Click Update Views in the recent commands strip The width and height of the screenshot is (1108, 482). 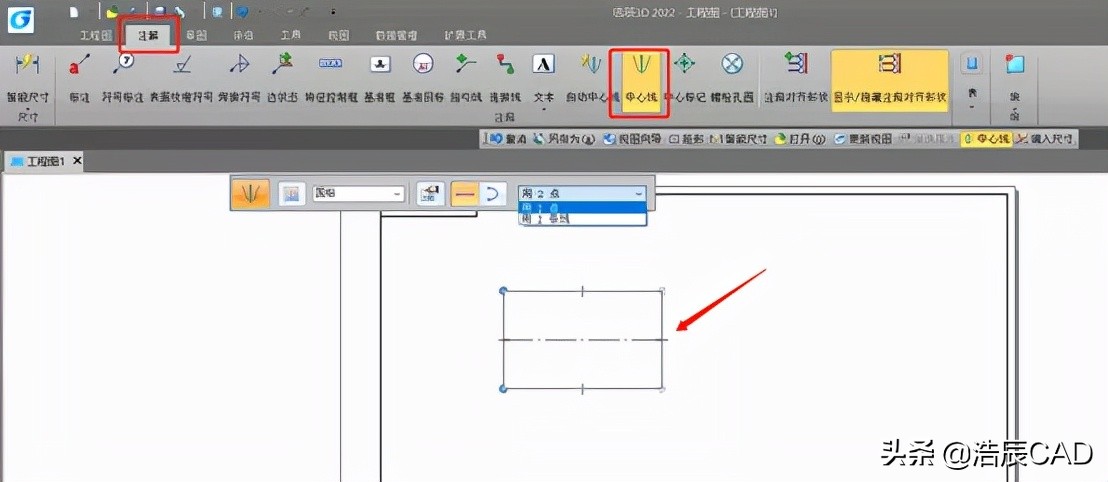point(863,139)
